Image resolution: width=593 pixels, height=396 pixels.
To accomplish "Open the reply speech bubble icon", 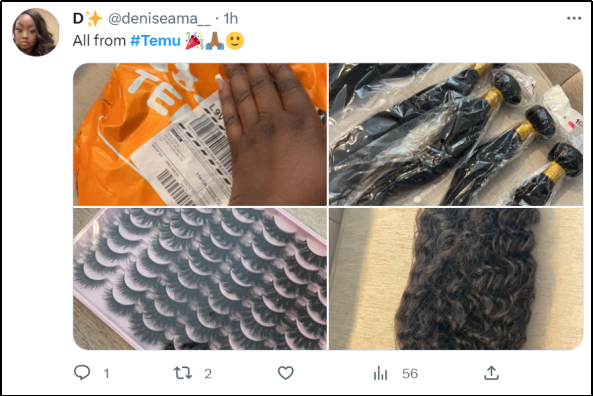I will click(x=82, y=373).
